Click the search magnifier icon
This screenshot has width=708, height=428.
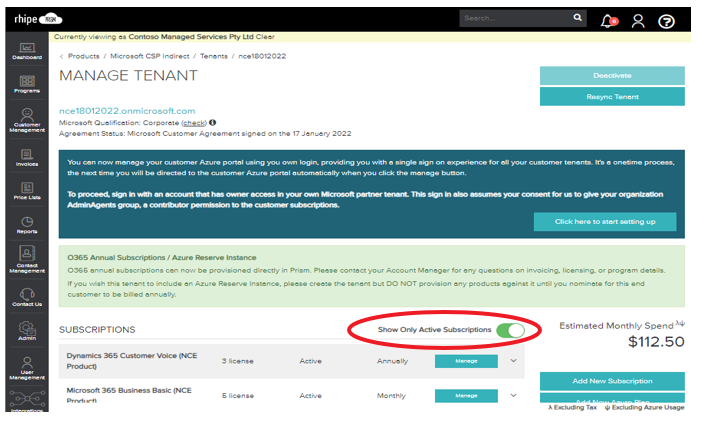(578, 18)
